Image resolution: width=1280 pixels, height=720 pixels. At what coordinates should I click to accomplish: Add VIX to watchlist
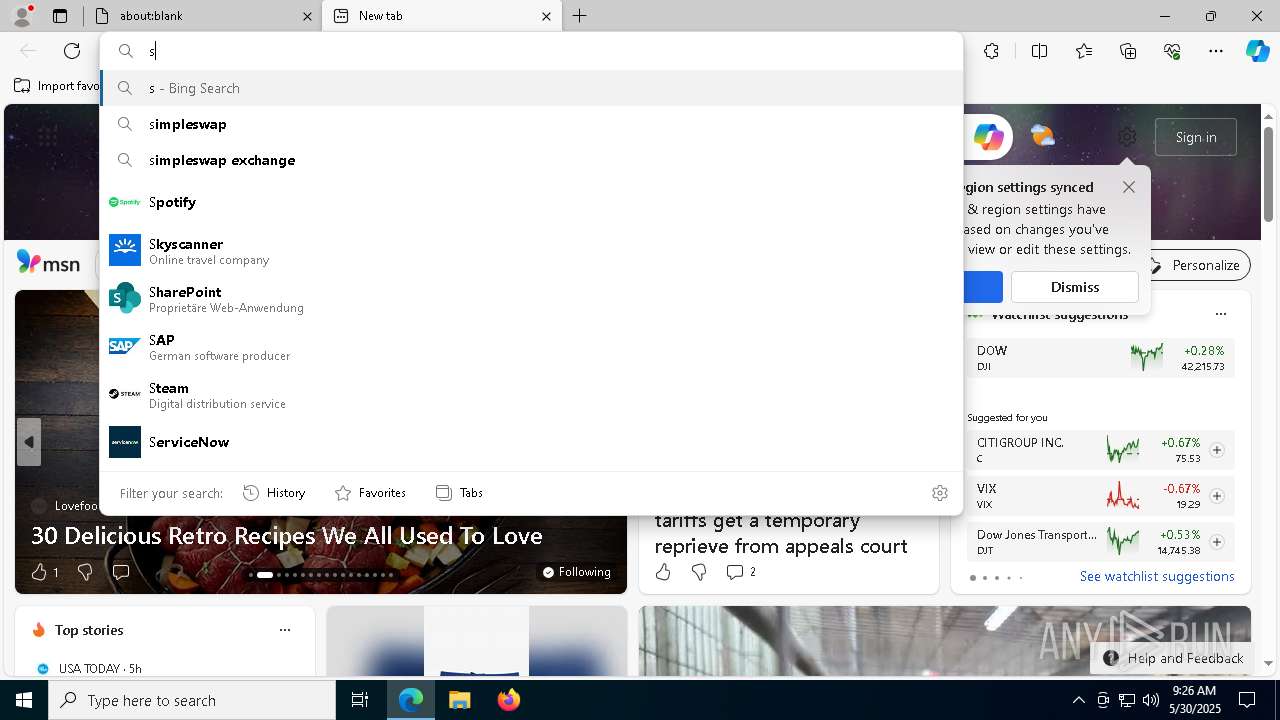[1217, 496]
